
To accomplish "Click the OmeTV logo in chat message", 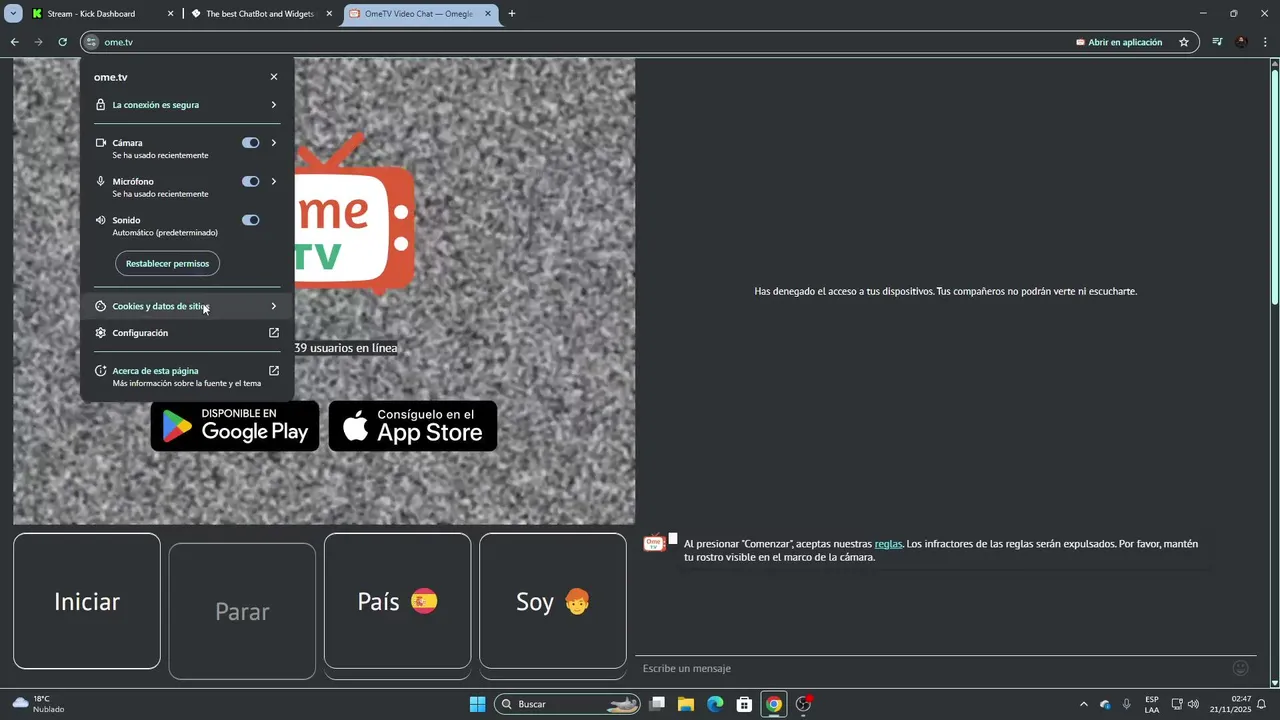I will (654, 544).
